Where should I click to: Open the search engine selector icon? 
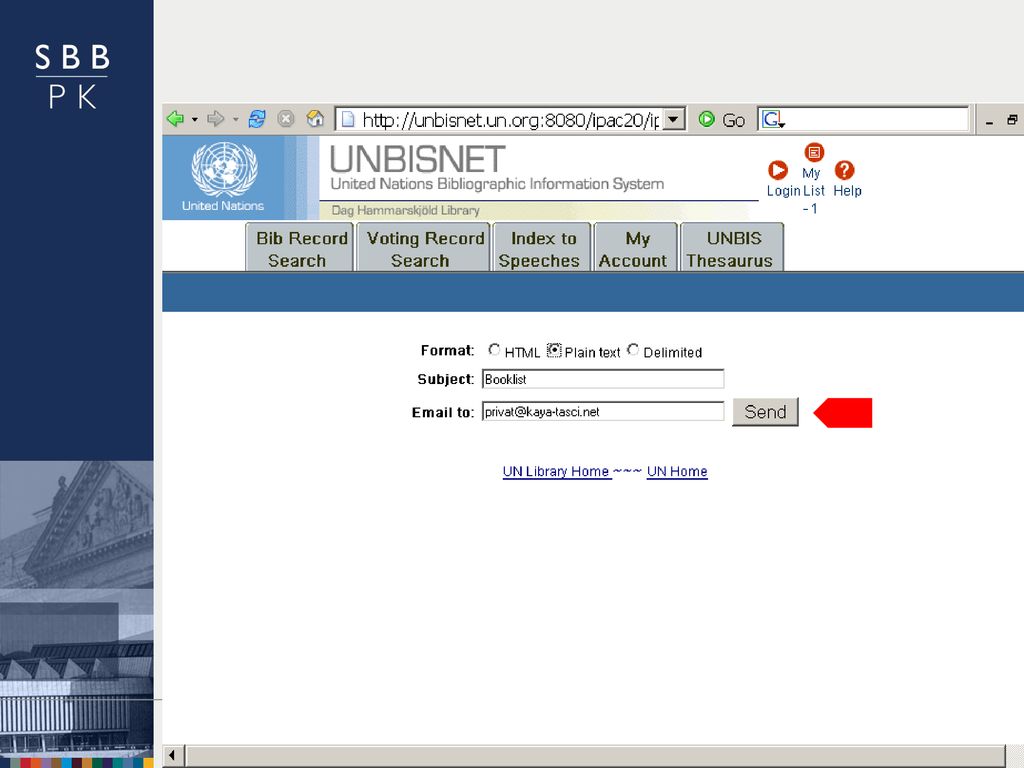click(x=773, y=120)
